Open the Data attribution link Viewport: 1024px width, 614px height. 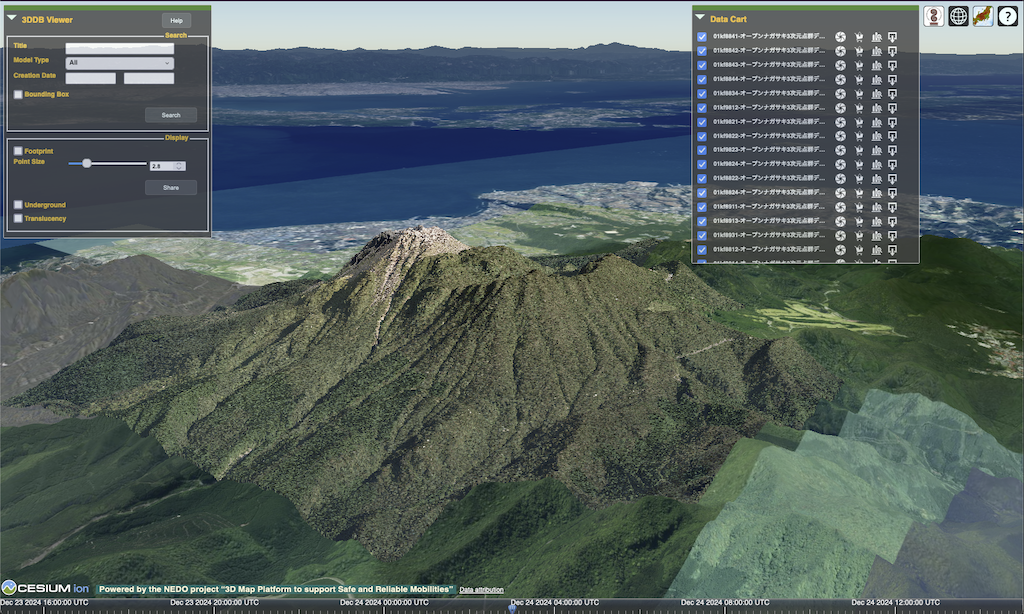(x=481, y=590)
